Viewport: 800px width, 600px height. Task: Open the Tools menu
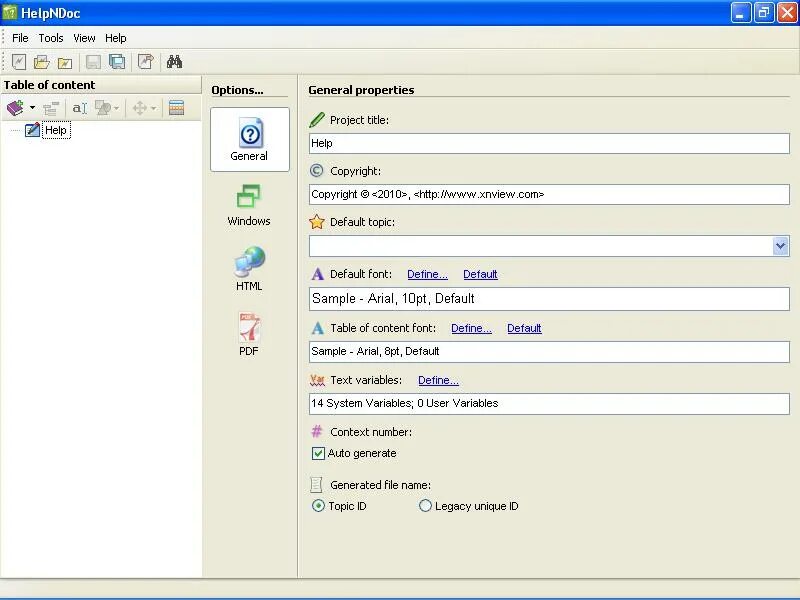(50, 37)
